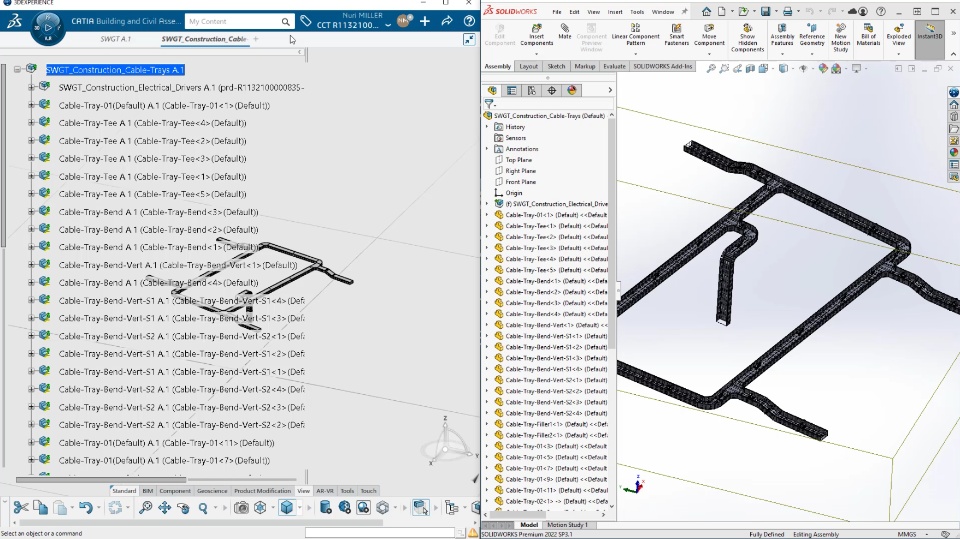Open SOLIDWORKS Insert menu
960x539 pixels.
point(615,12)
